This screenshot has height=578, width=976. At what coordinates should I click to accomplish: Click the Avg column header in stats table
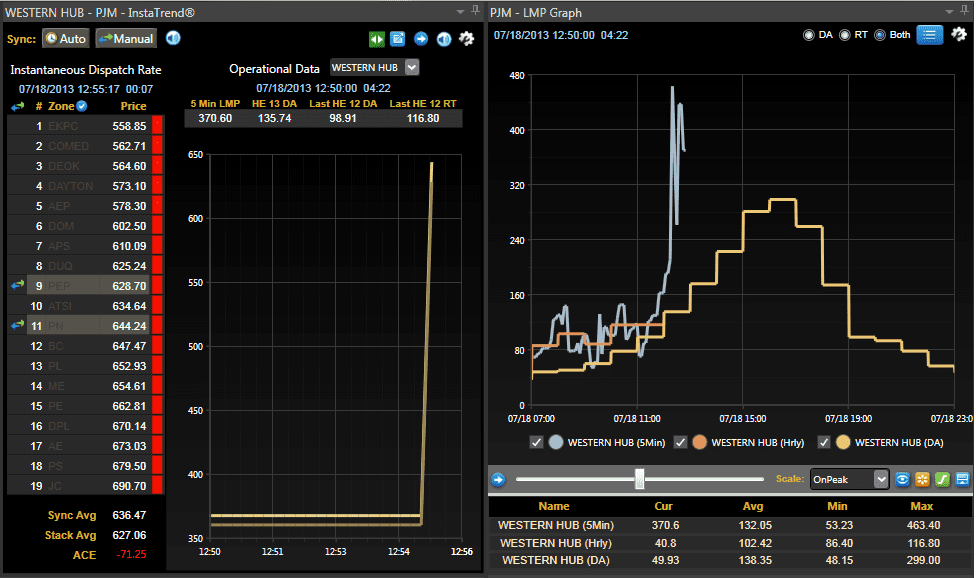click(x=753, y=506)
